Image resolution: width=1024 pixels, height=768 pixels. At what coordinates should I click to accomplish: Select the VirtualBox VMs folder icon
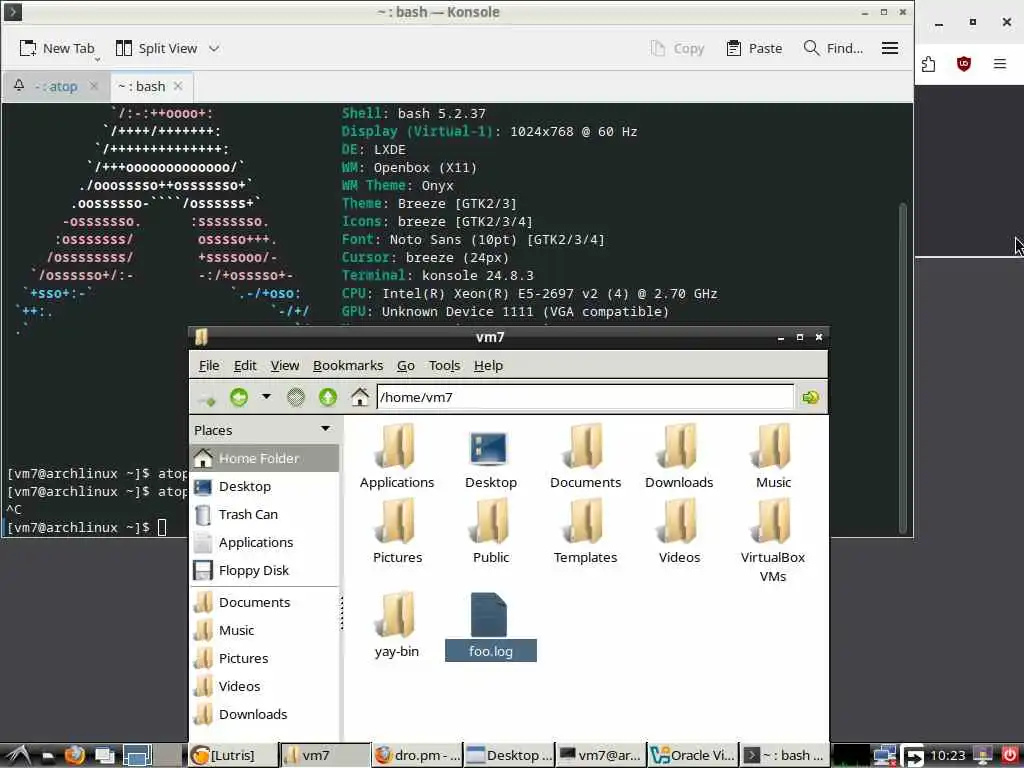click(x=773, y=522)
